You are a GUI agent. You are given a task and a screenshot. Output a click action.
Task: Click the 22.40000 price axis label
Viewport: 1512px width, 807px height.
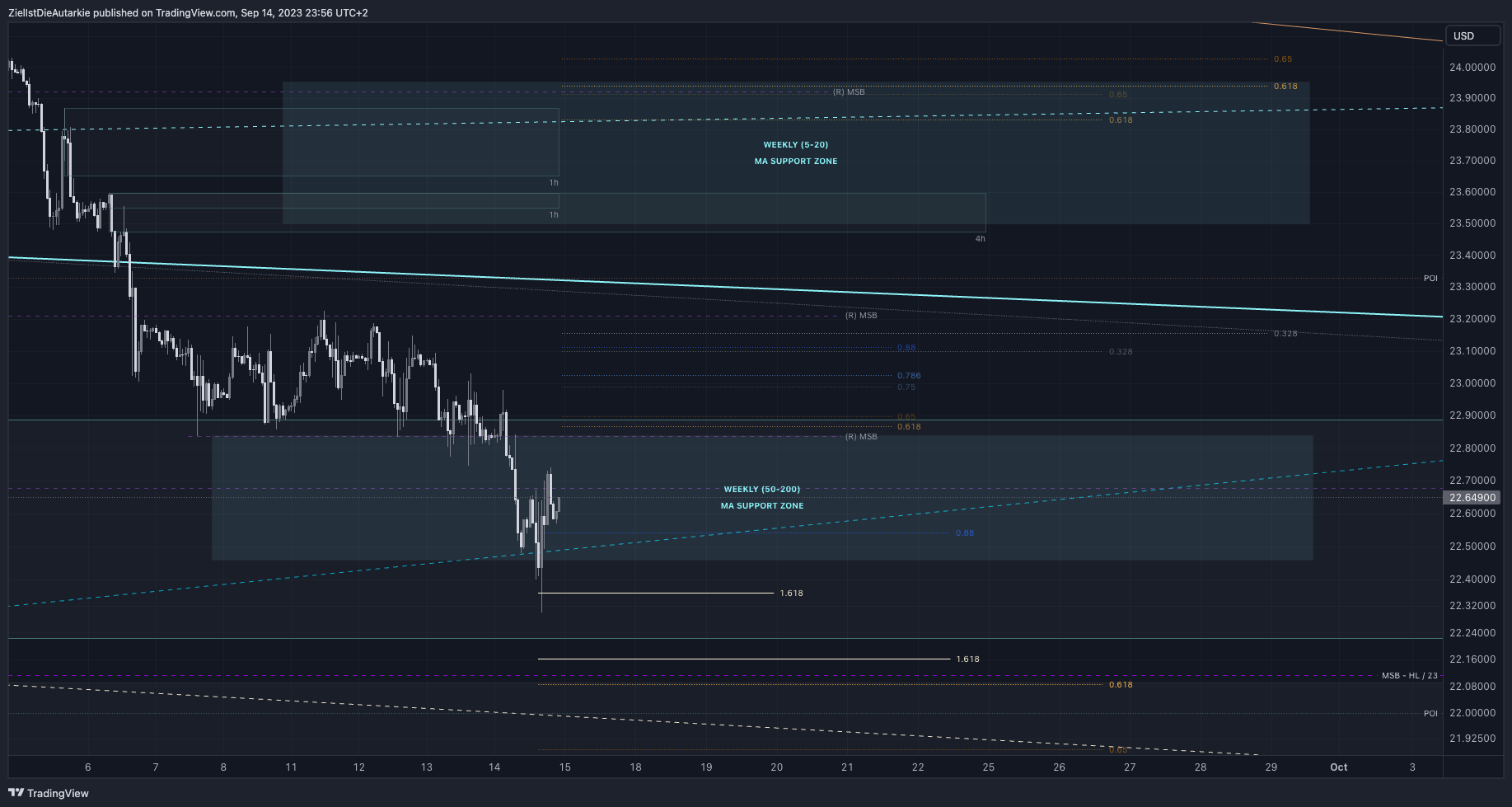[x=1472, y=579]
